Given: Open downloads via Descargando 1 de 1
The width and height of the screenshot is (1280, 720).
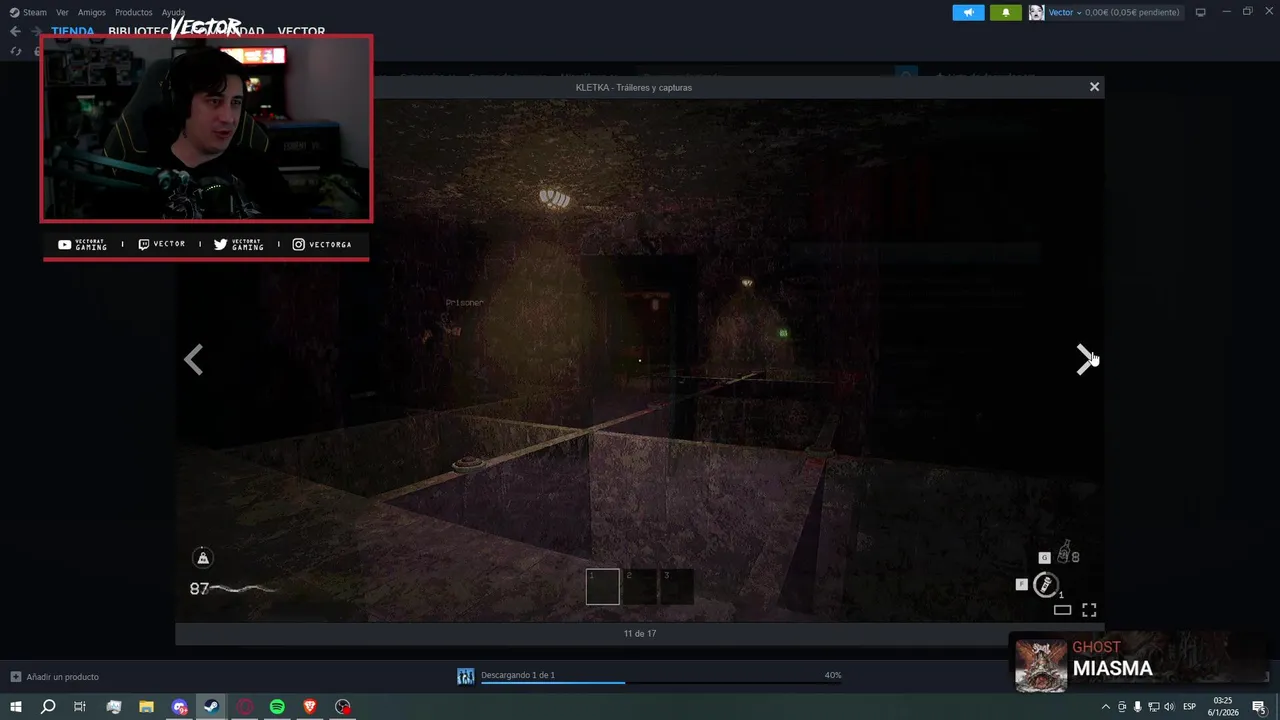Looking at the screenshot, I should pos(518,675).
